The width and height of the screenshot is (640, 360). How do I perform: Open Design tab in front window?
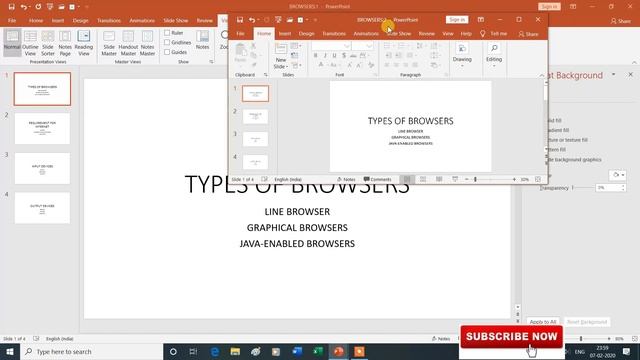(x=306, y=33)
